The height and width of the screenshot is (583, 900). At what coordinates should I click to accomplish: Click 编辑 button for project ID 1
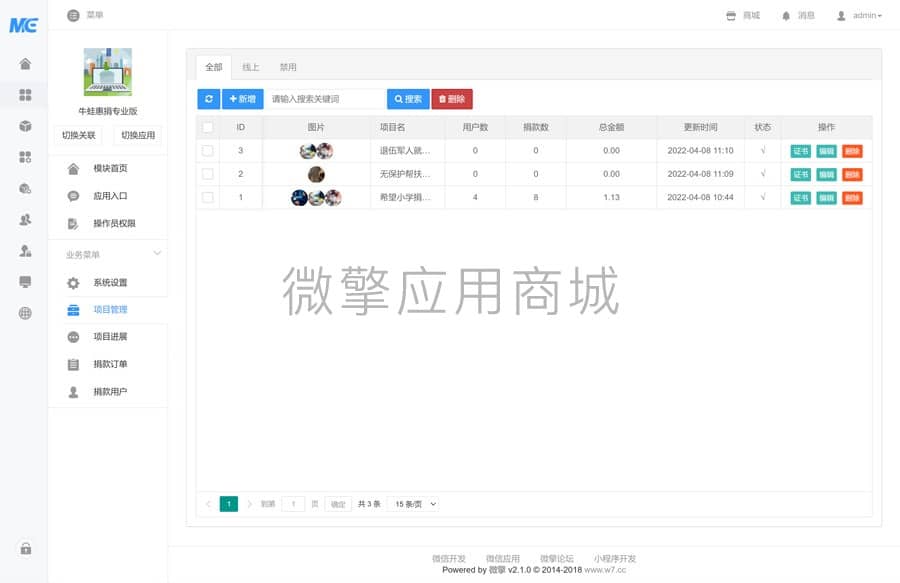click(x=827, y=198)
